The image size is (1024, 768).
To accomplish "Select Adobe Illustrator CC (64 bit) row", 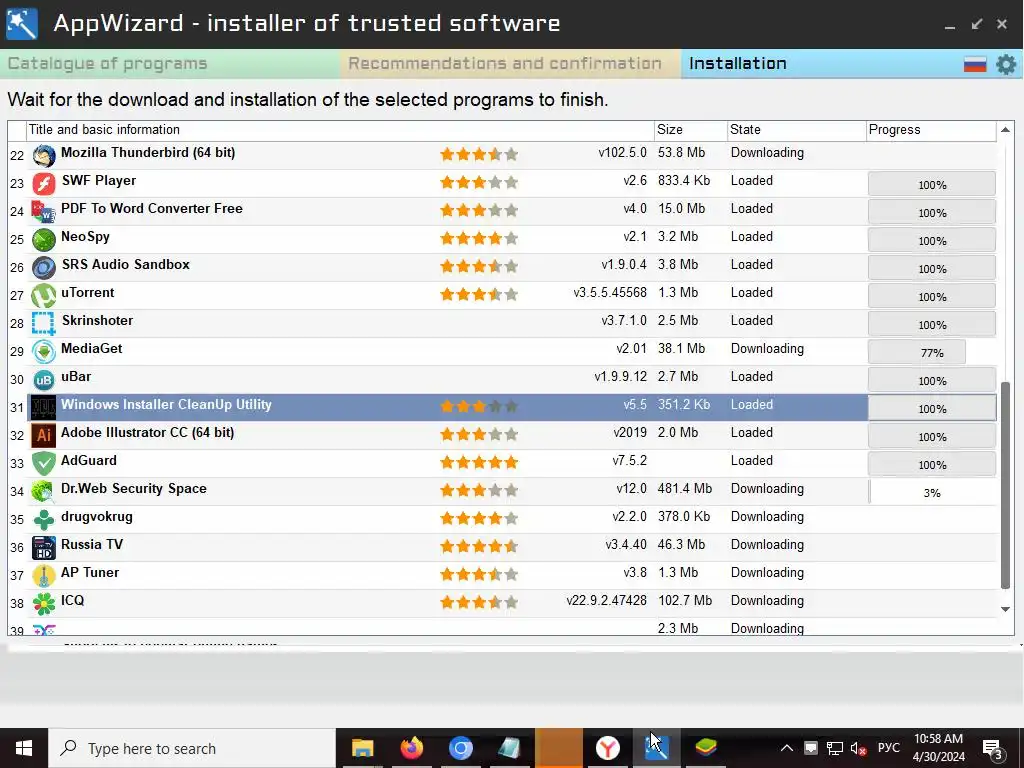I will pos(513,436).
